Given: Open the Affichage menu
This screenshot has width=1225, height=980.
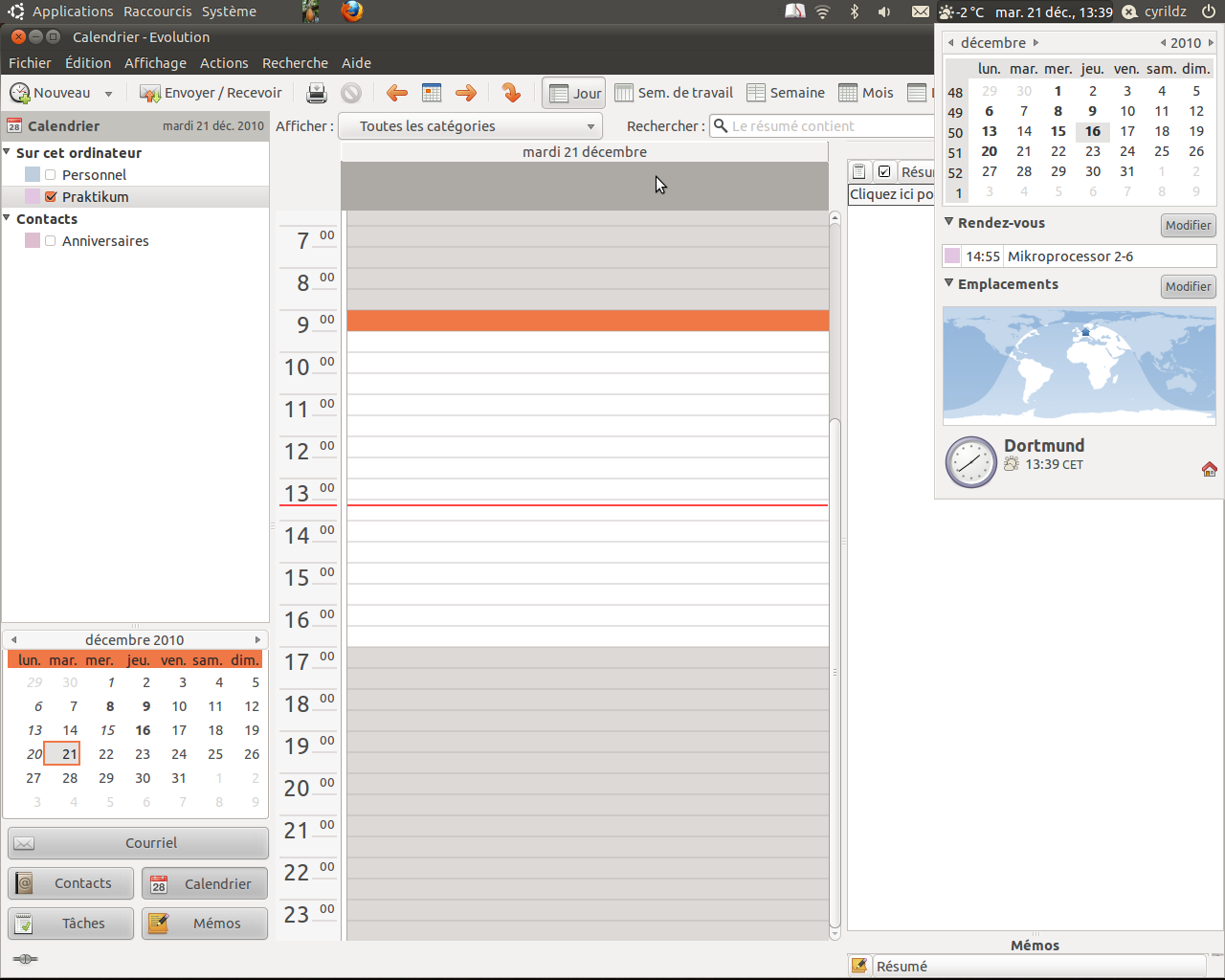Looking at the screenshot, I should pos(155,63).
